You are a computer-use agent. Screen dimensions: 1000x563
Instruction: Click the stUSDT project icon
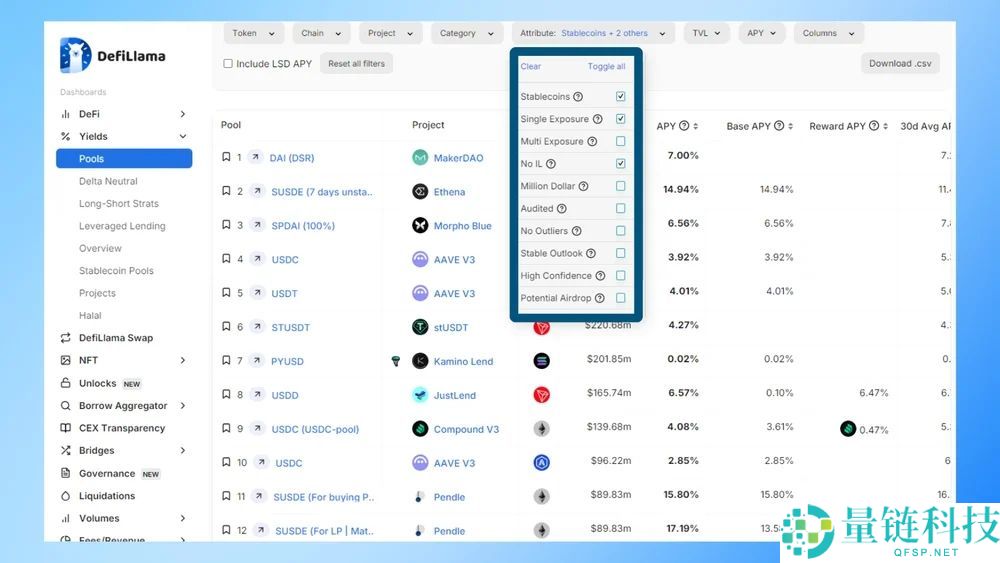pyautogui.click(x=420, y=327)
